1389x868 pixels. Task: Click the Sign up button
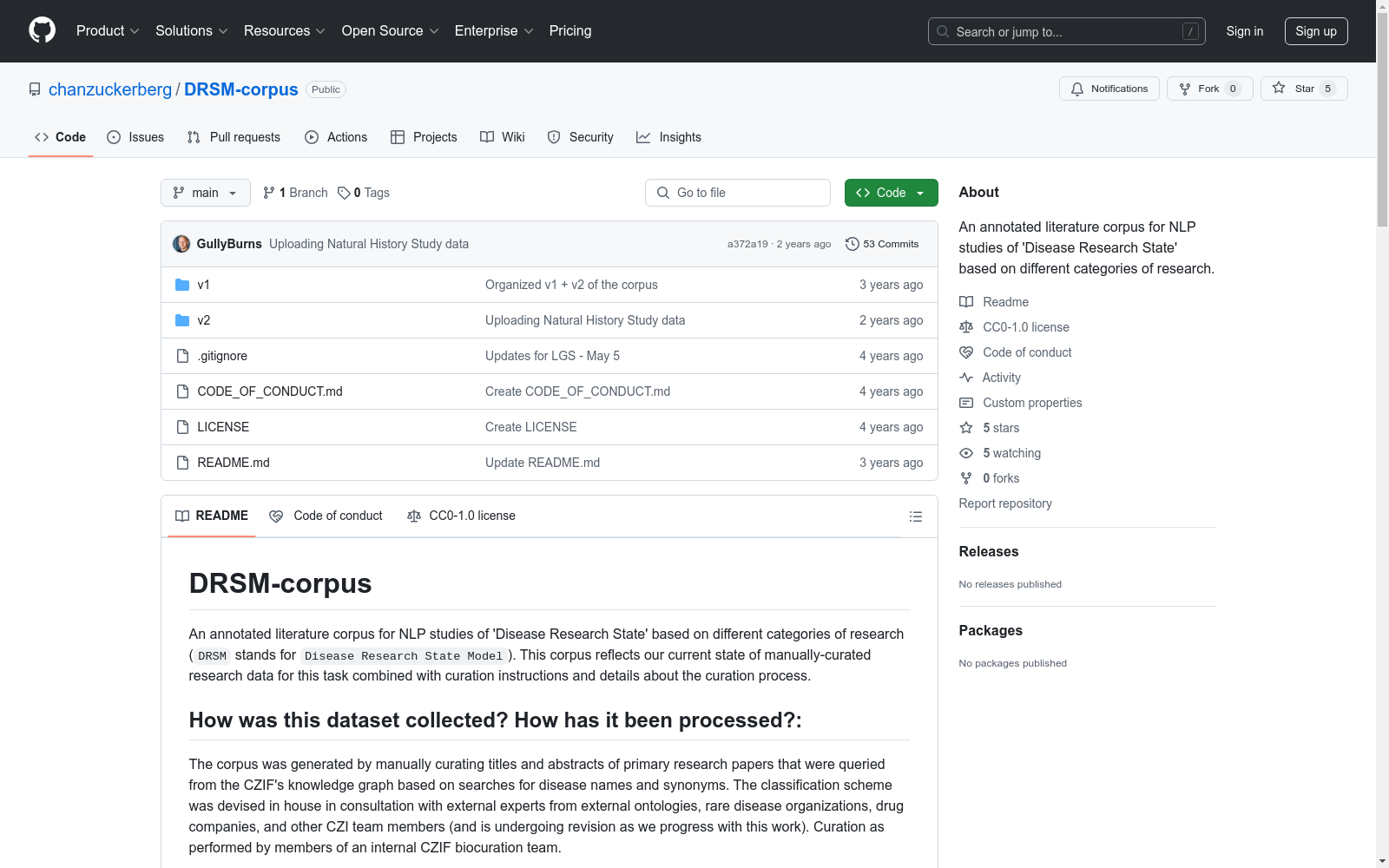coord(1316,31)
